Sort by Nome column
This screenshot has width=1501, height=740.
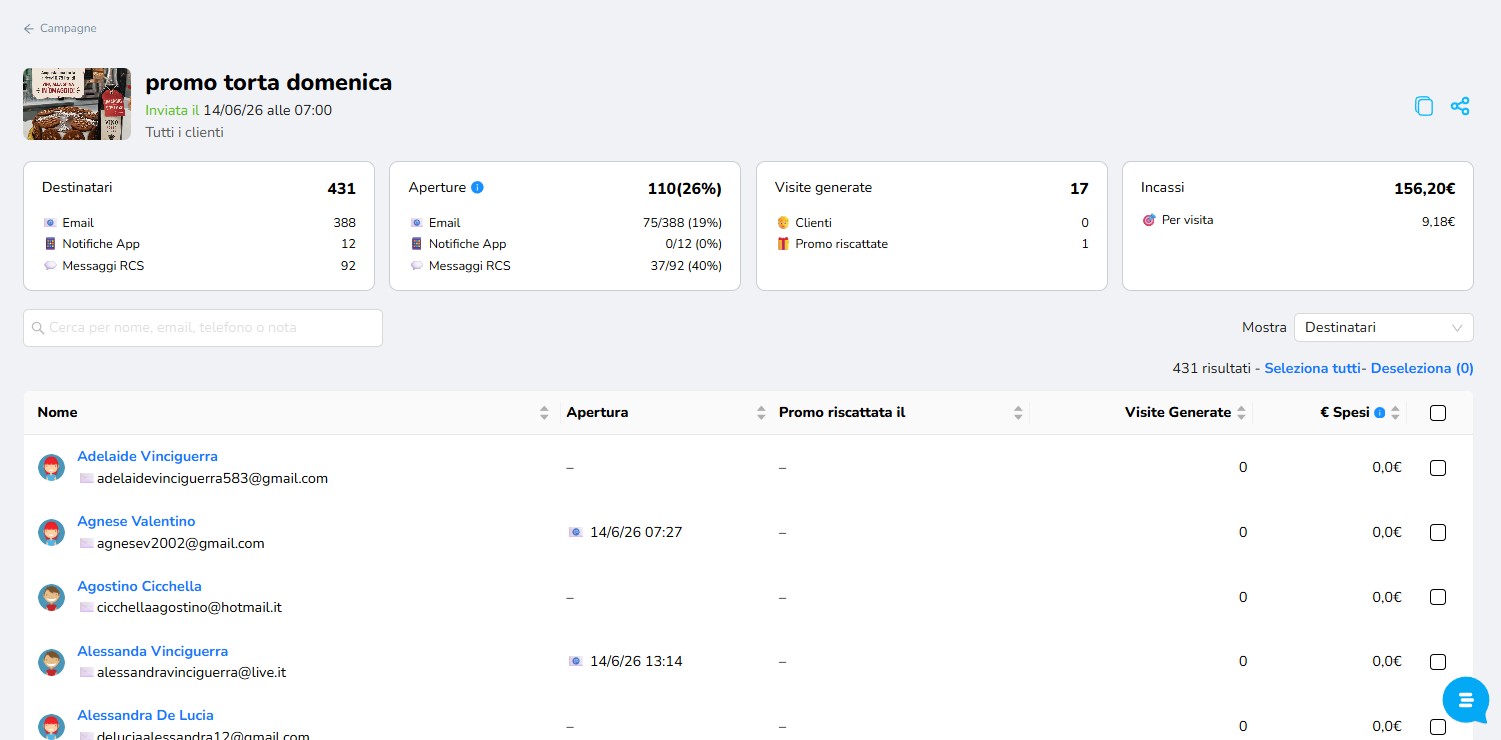544,412
